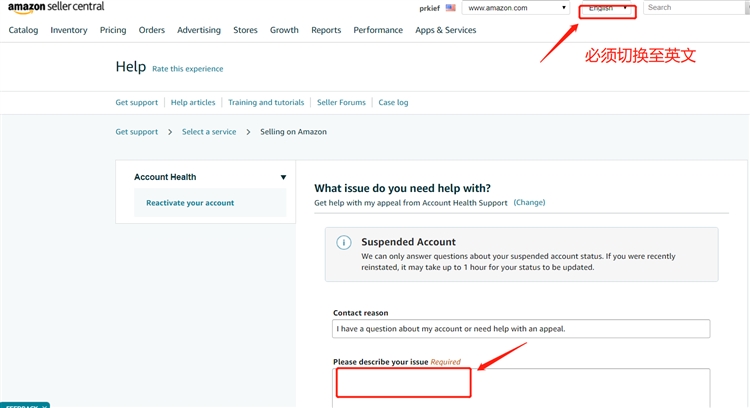Click the Amazon Seller Central logo
This screenshot has height=408, width=750.
pyautogui.click(x=56, y=7)
